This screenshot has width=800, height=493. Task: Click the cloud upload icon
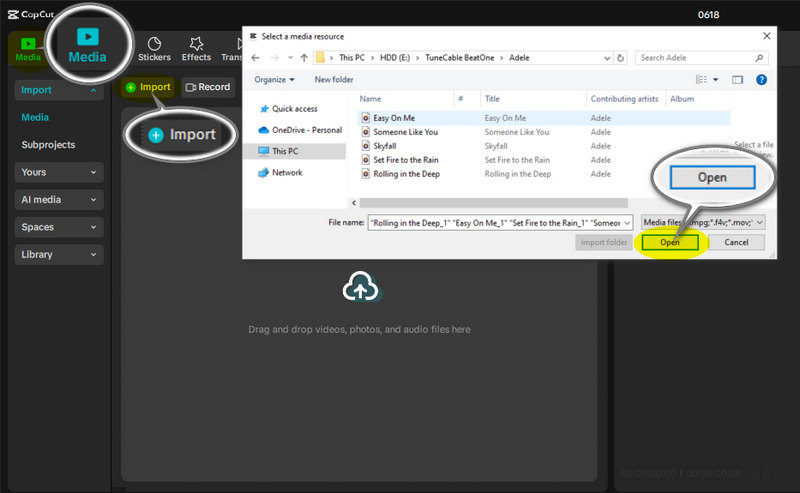(361, 286)
